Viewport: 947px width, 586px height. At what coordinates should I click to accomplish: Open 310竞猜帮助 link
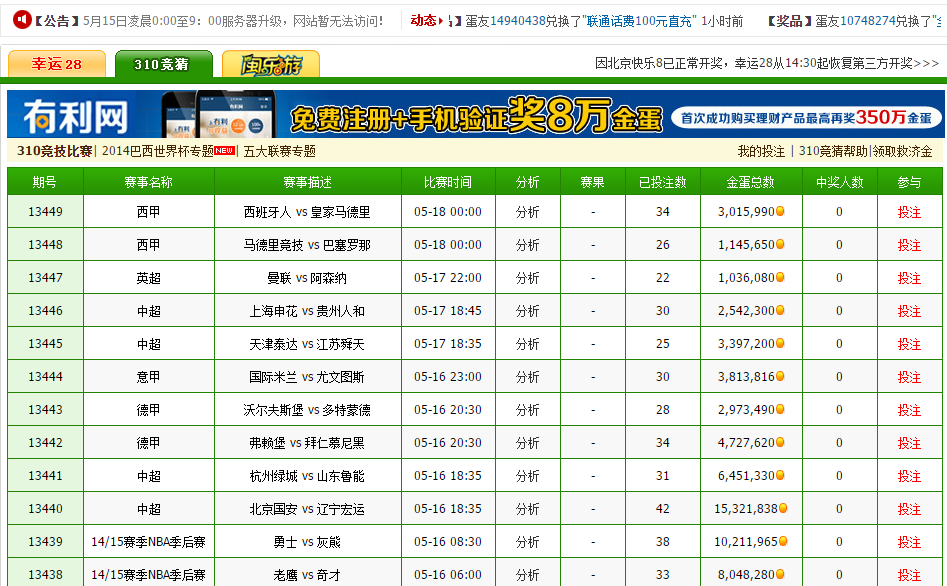click(833, 151)
